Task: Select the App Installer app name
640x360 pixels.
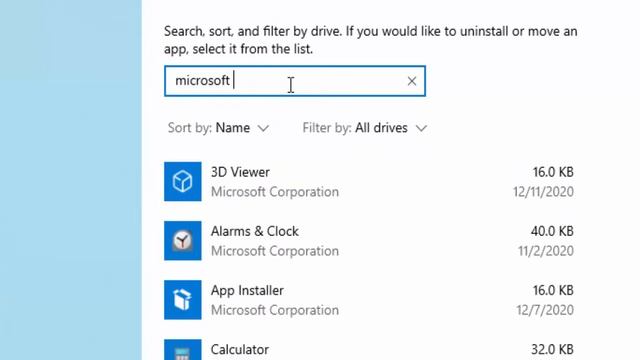Action: tap(247, 291)
